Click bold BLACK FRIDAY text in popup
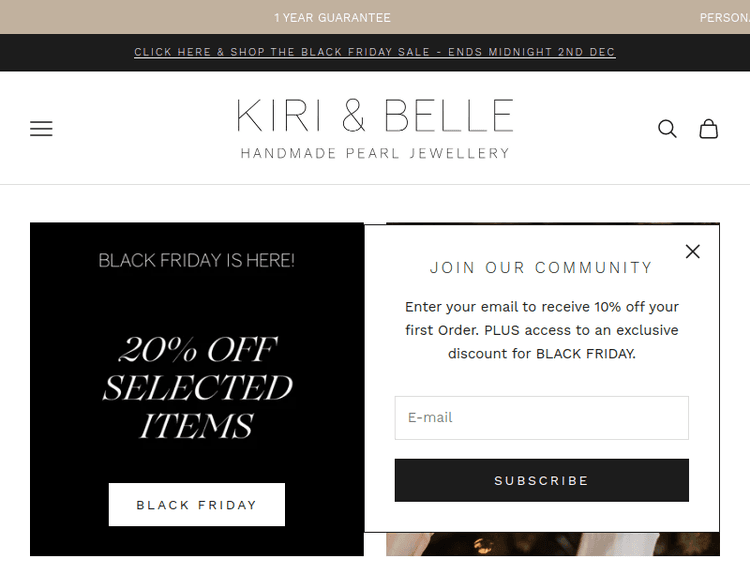 (x=585, y=354)
